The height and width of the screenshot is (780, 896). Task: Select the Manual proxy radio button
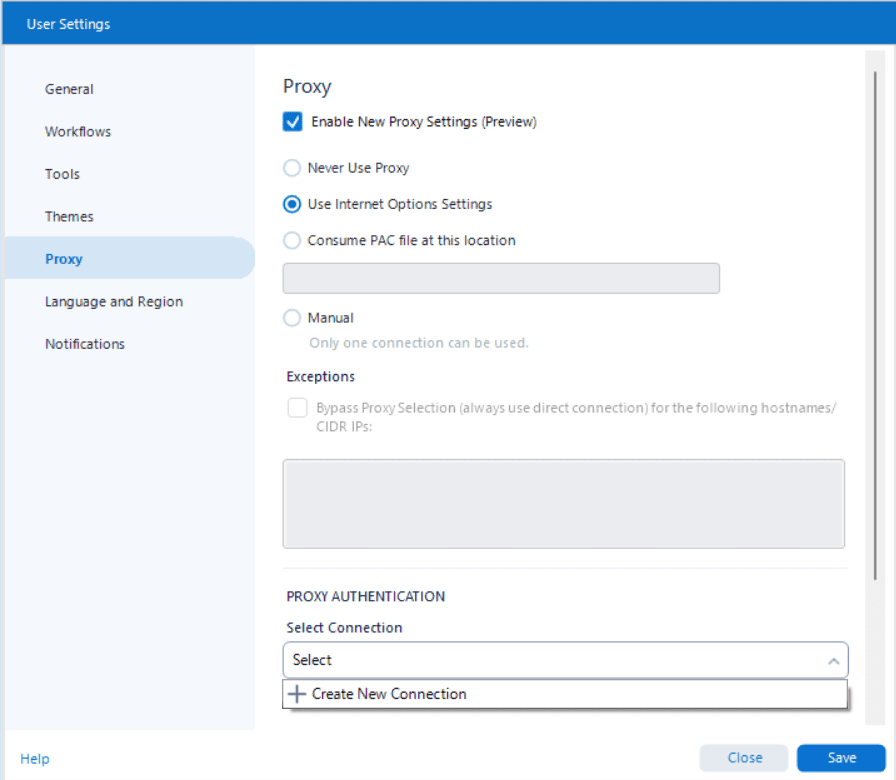tap(292, 318)
